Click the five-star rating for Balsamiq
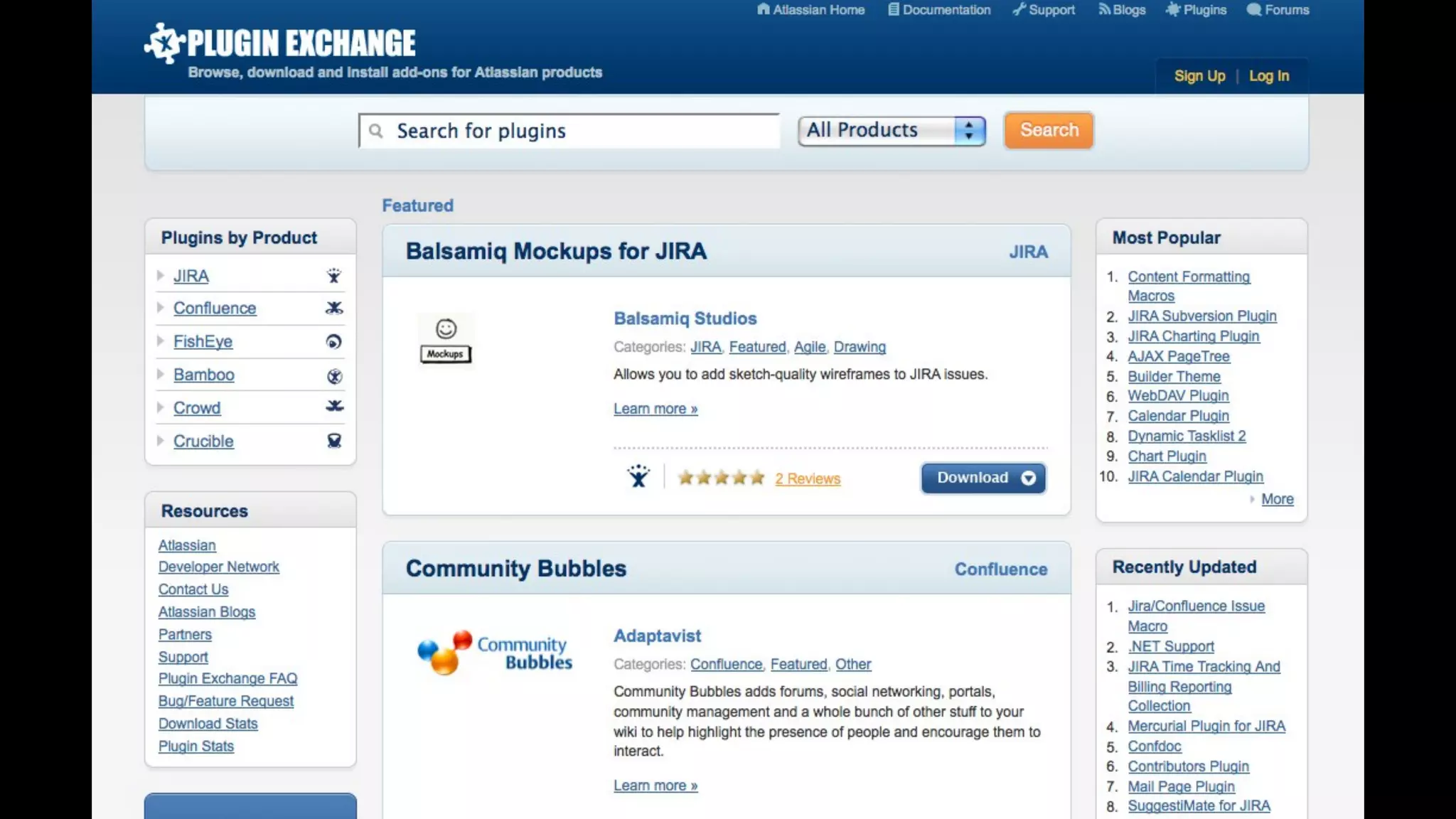 click(x=721, y=478)
